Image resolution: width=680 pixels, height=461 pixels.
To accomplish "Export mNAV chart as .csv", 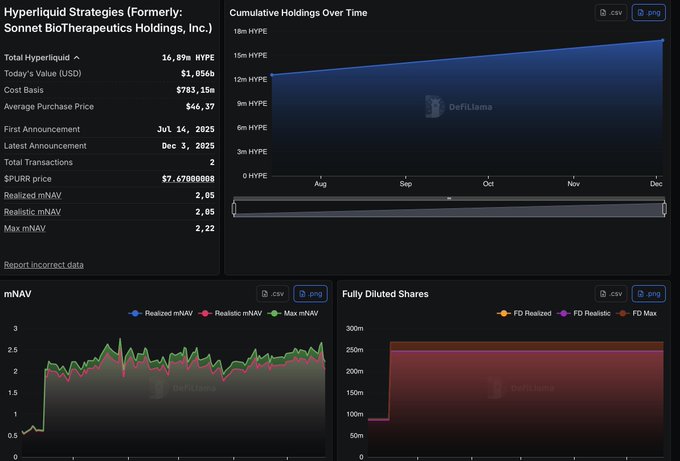I will coord(272,294).
